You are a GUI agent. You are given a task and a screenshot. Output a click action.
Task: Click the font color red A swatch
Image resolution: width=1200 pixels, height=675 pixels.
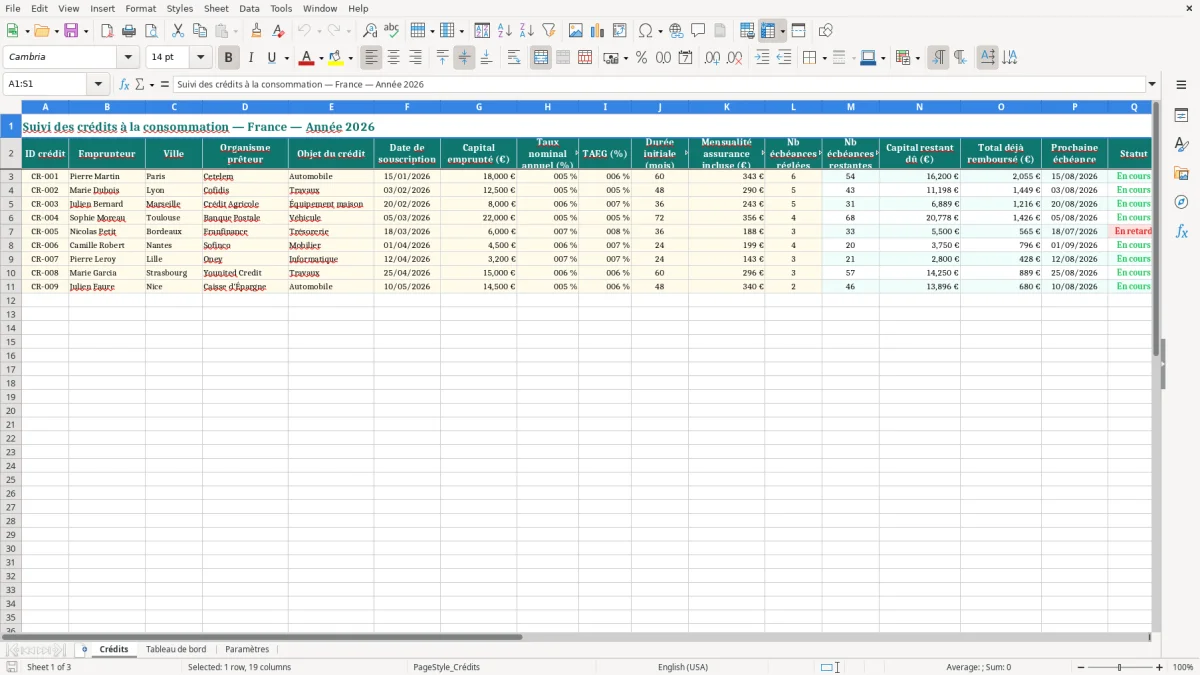pyautogui.click(x=307, y=58)
